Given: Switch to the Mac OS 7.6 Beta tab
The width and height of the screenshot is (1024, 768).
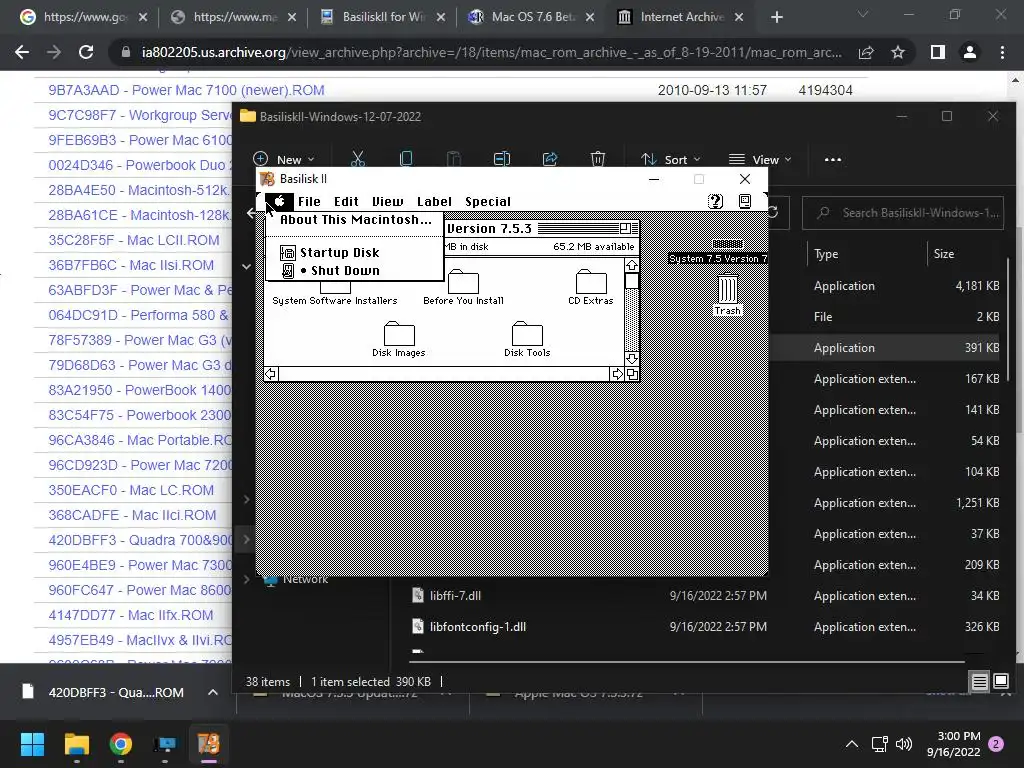Looking at the screenshot, I should coord(532,17).
